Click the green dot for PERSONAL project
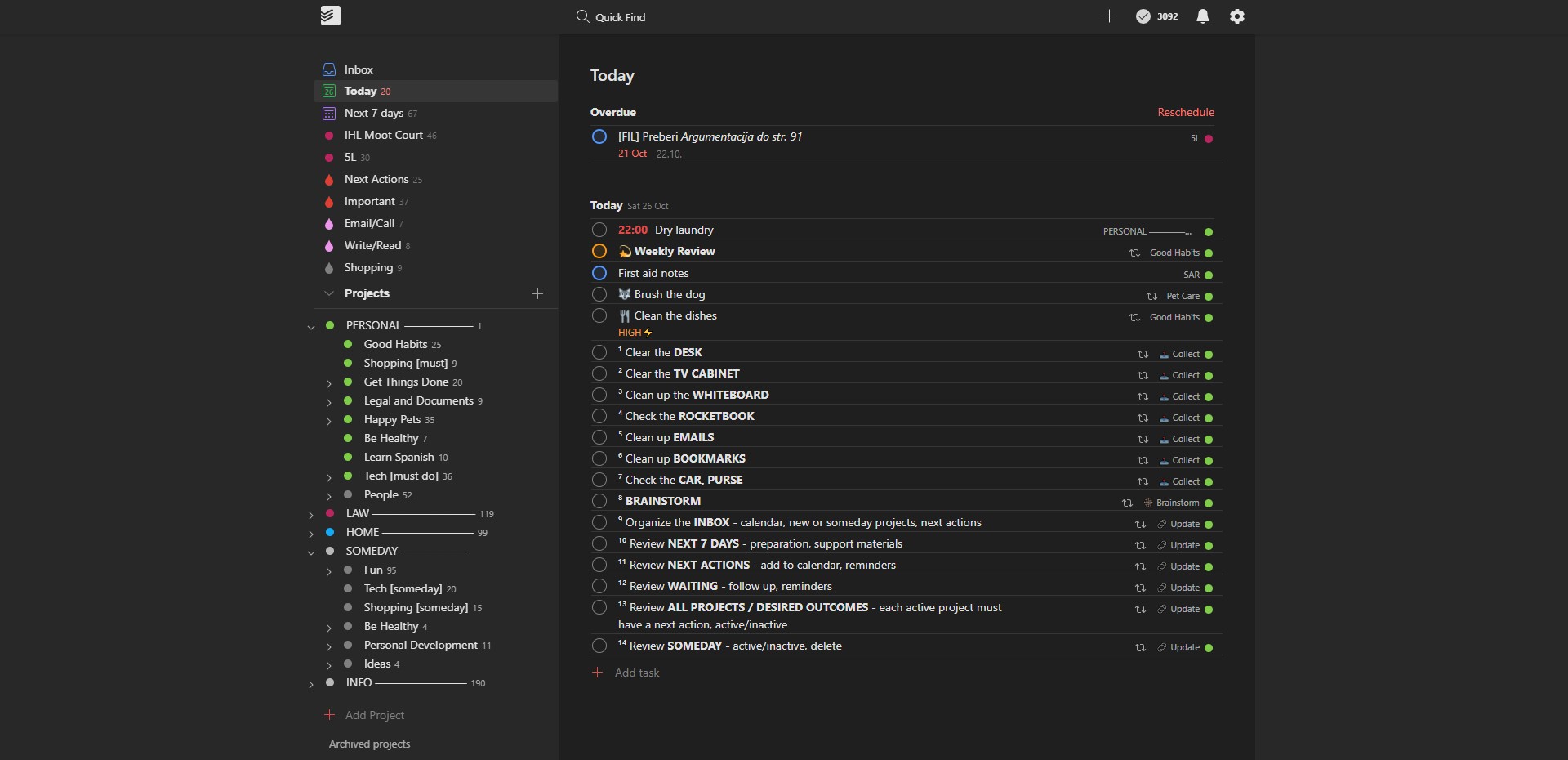 pyautogui.click(x=330, y=325)
